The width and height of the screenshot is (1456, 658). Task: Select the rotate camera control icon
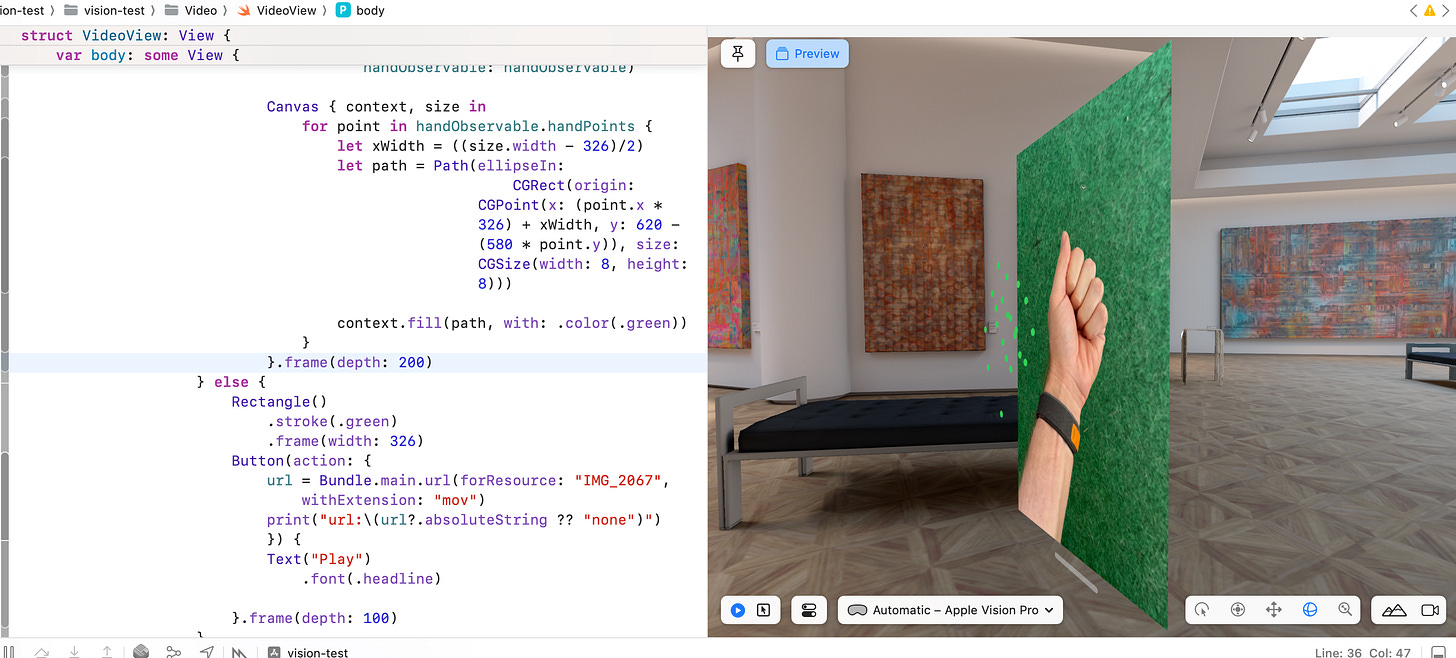(x=1202, y=609)
